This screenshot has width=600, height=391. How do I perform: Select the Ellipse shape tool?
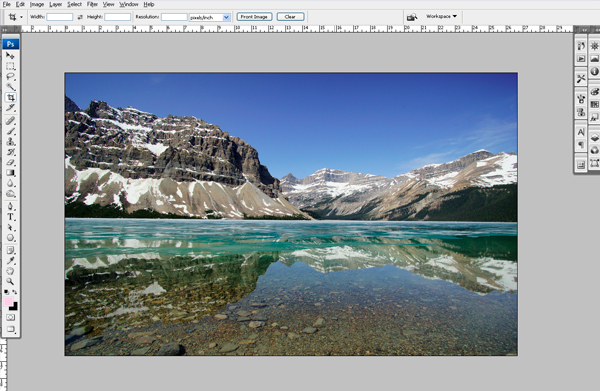point(10,238)
